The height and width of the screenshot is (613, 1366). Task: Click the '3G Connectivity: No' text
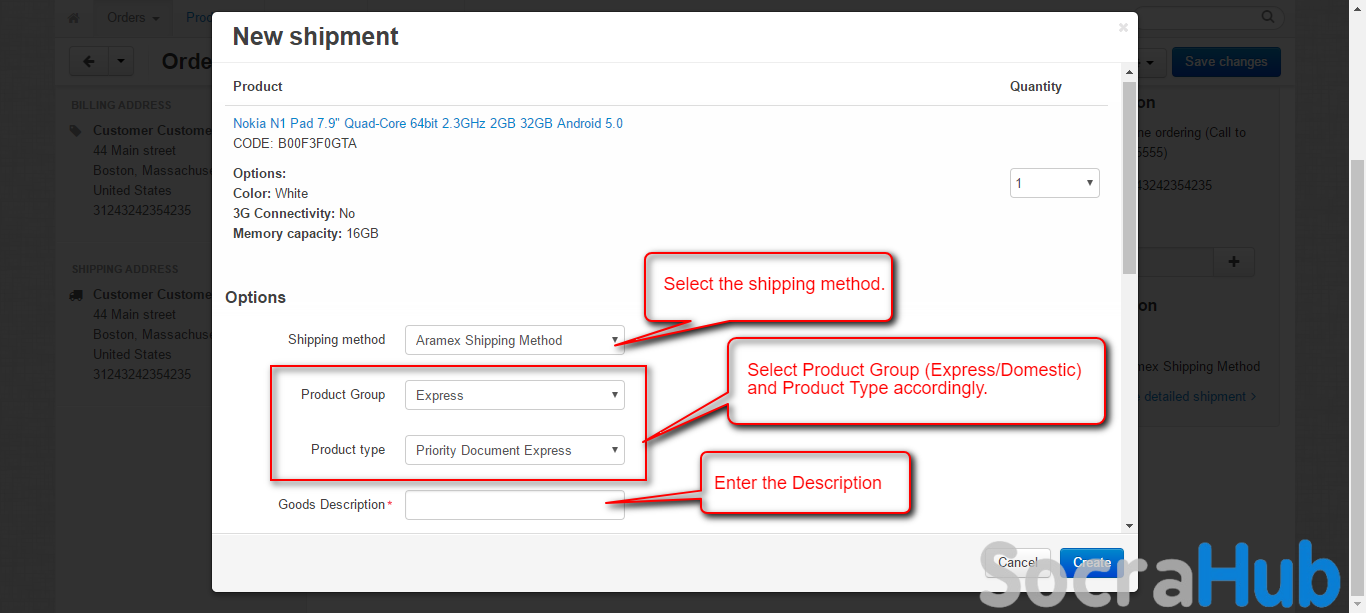[x=294, y=213]
